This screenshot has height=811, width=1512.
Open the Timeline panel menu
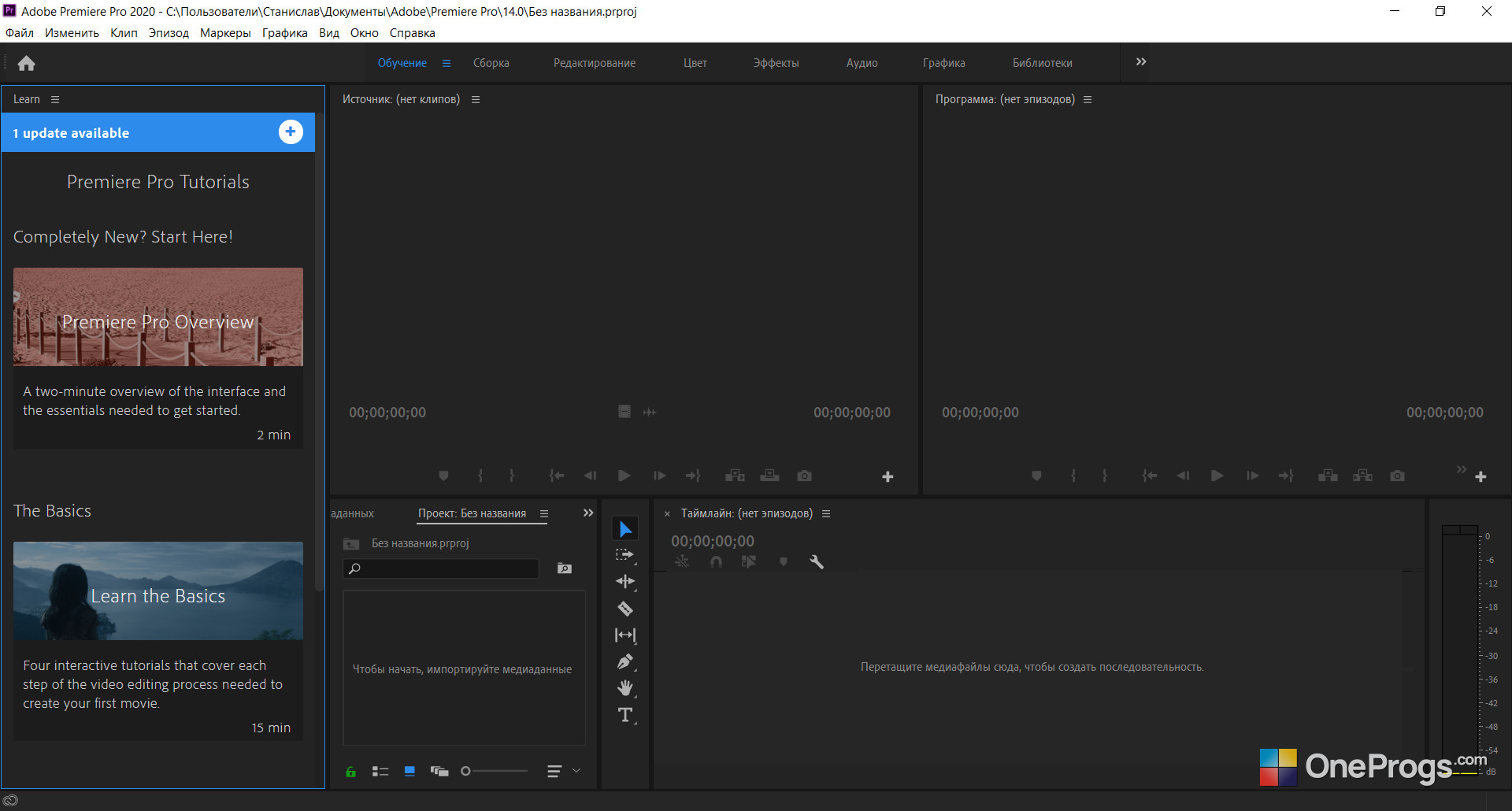coord(826,513)
